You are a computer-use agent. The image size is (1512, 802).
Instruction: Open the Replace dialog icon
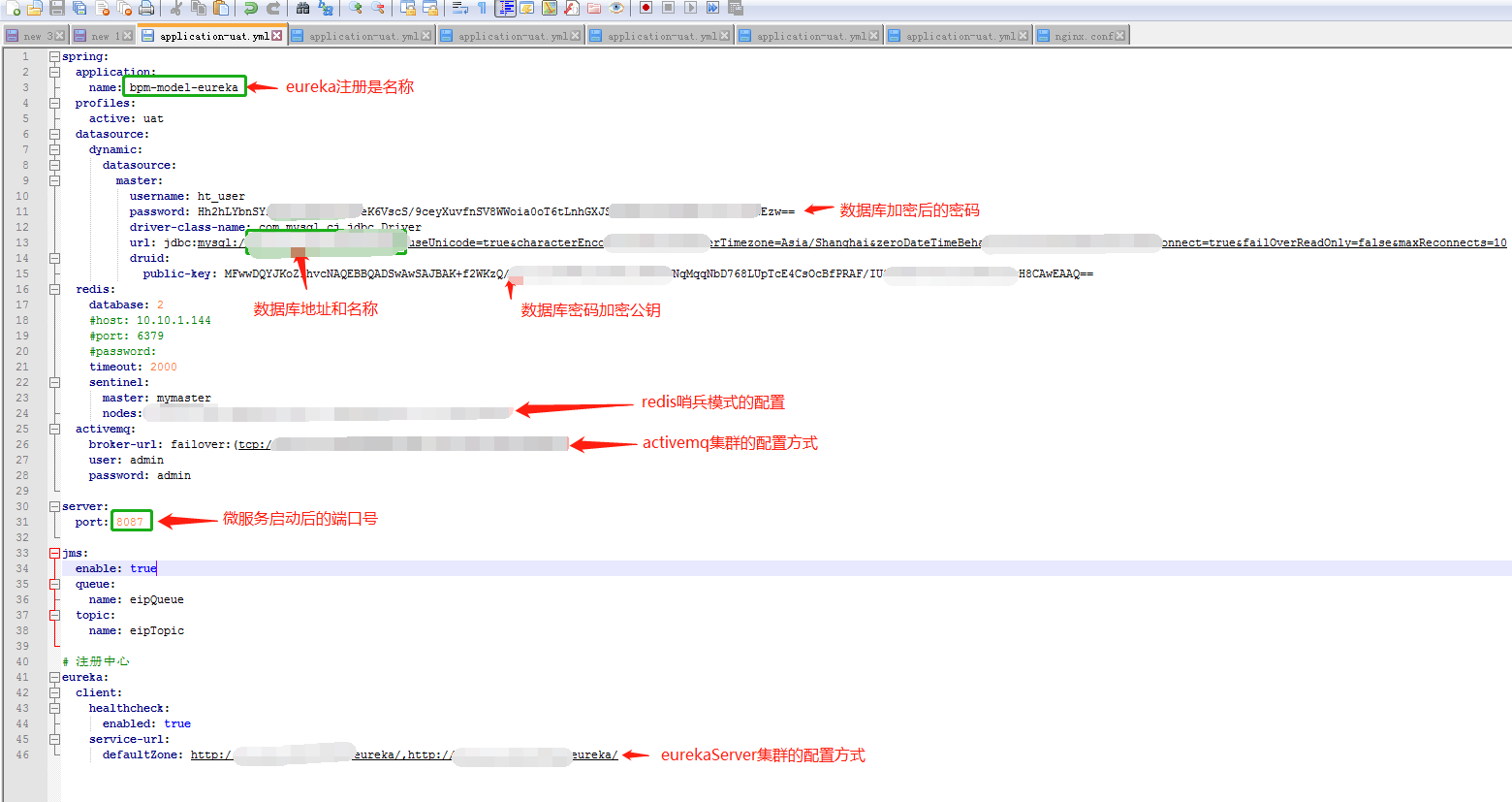point(326,8)
